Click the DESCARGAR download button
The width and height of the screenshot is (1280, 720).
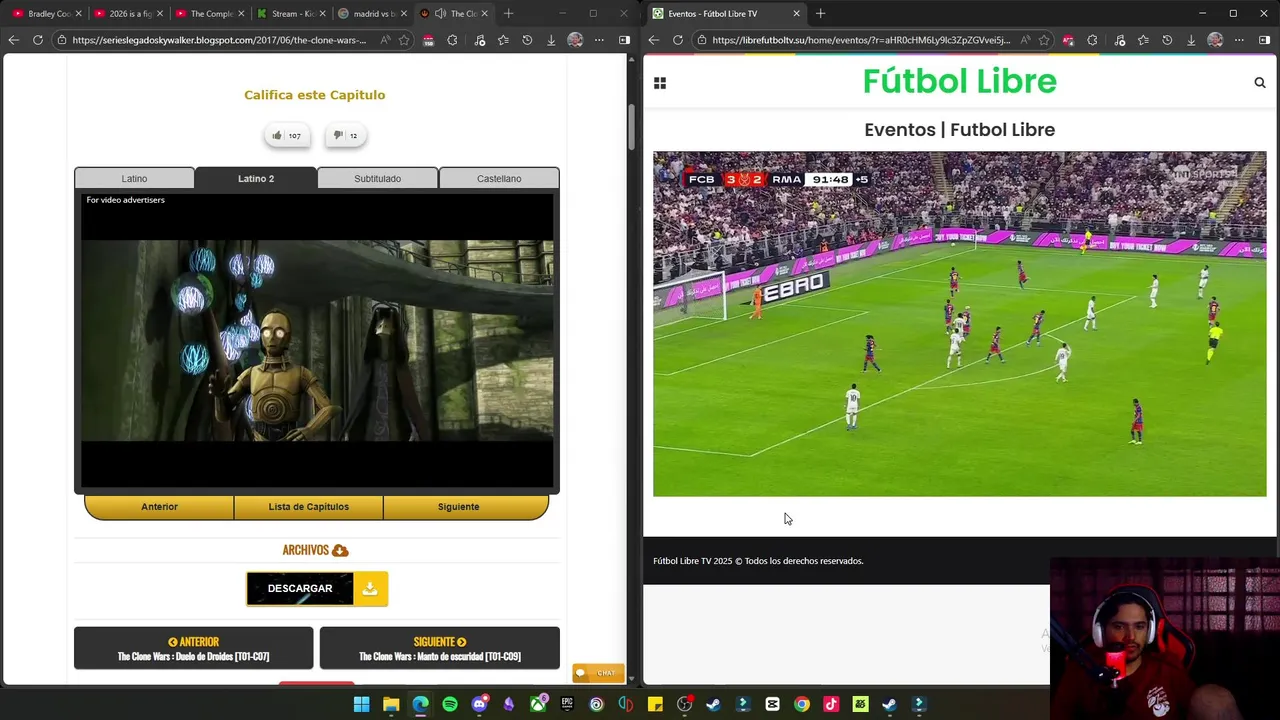300,589
